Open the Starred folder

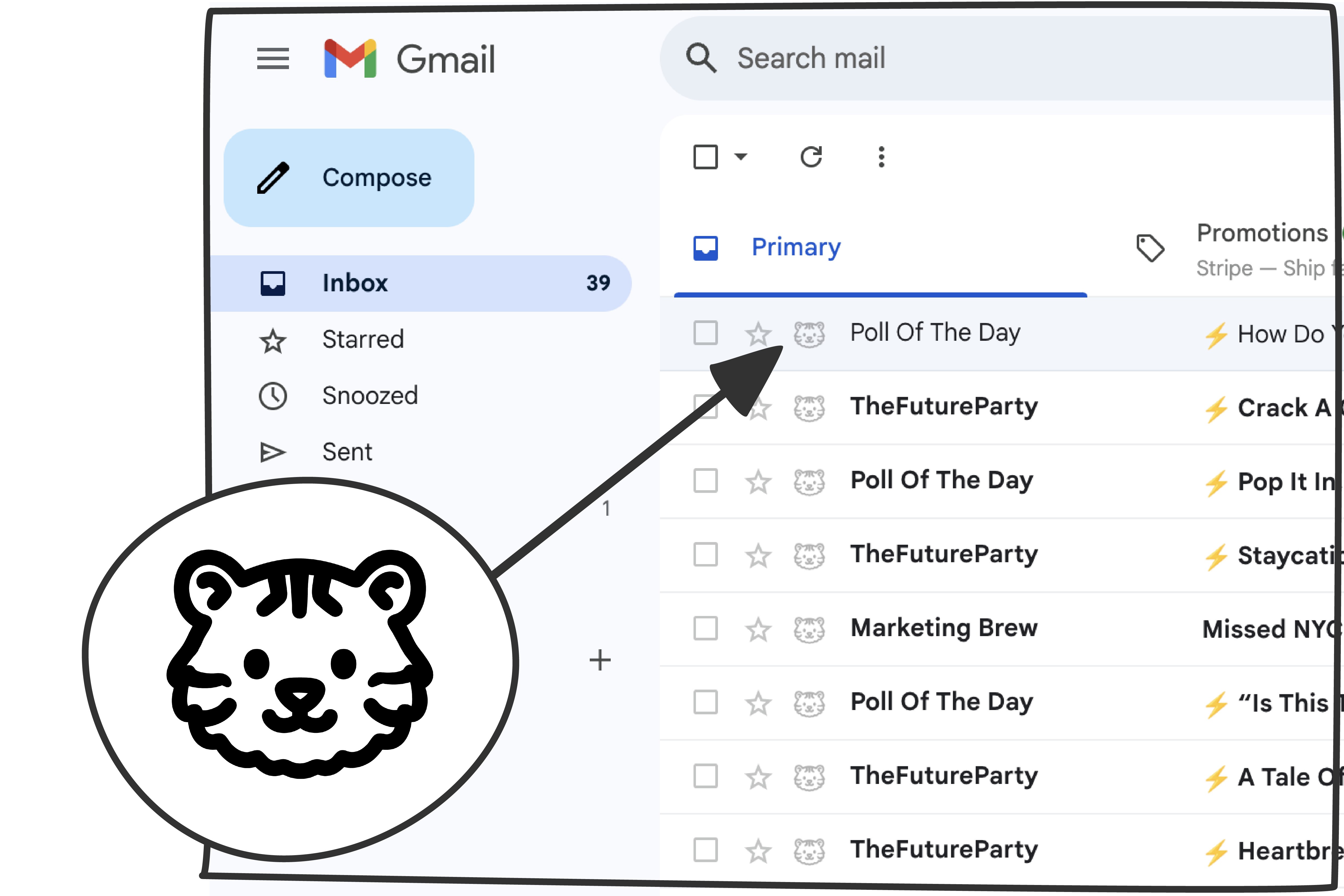[x=363, y=339]
